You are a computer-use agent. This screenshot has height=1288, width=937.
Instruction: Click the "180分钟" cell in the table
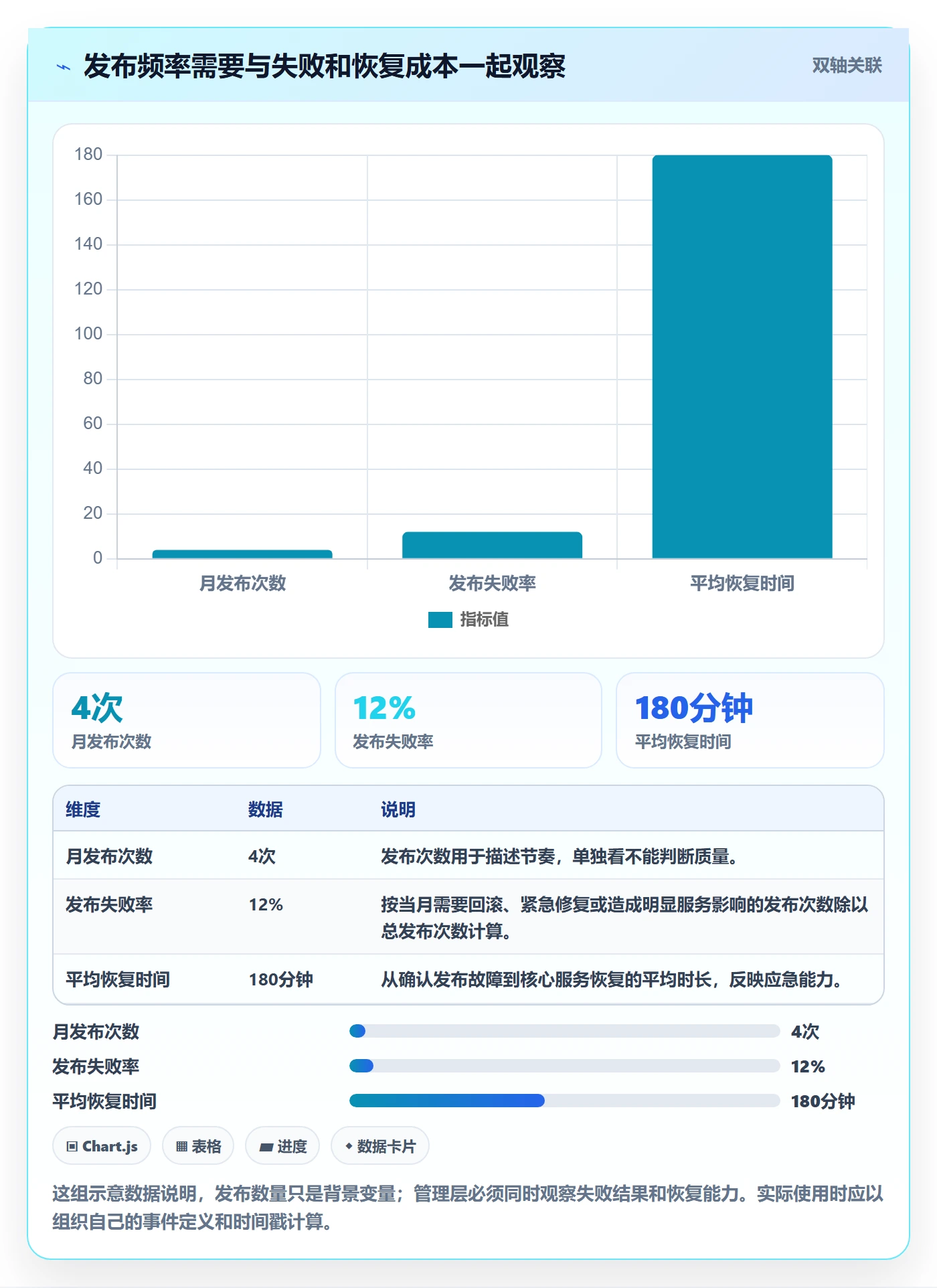pyautogui.click(x=281, y=979)
